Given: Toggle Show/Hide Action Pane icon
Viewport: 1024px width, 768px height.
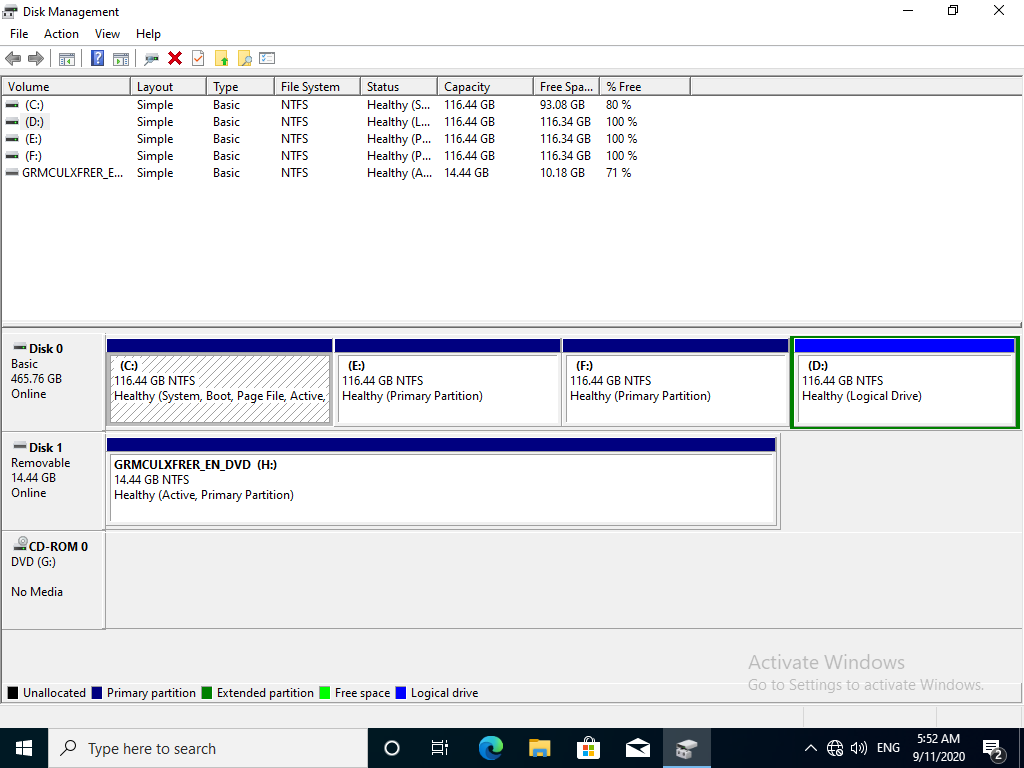Looking at the screenshot, I should [x=121, y=59].
